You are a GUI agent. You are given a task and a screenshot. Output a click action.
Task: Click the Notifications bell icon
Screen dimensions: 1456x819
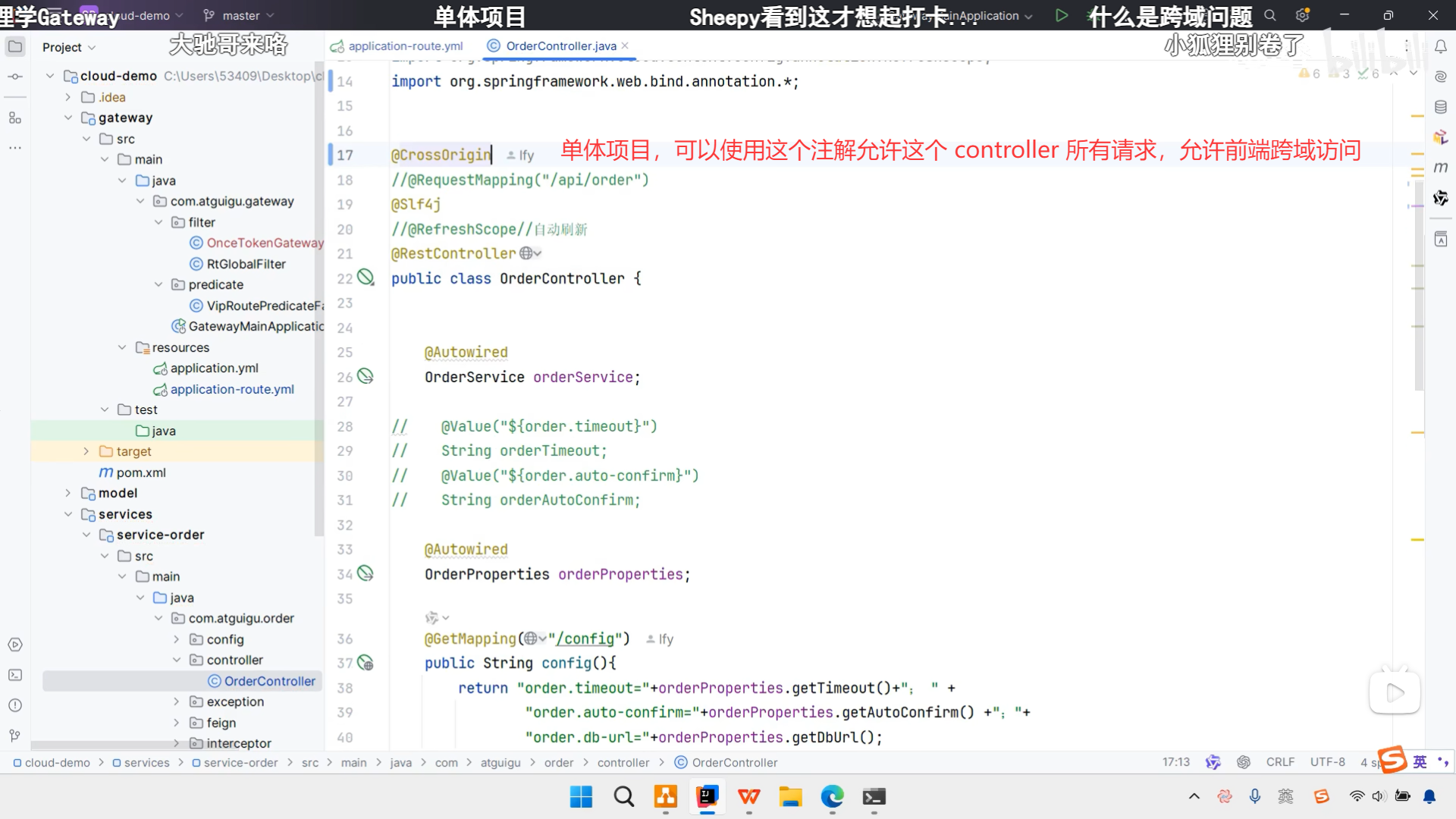pyautogui.click(x=1441, y=47)
